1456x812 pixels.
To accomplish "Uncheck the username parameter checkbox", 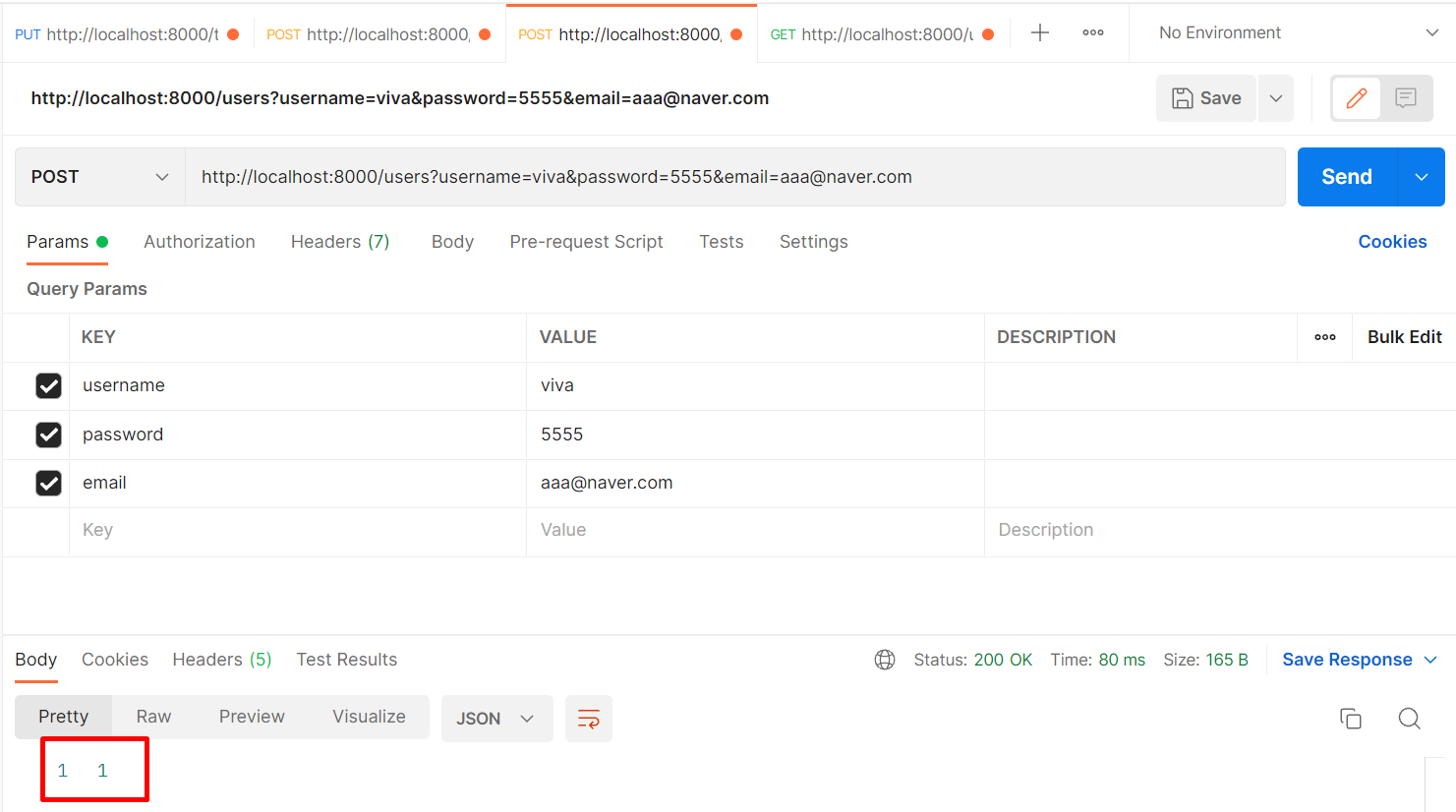I will (48, 385).
